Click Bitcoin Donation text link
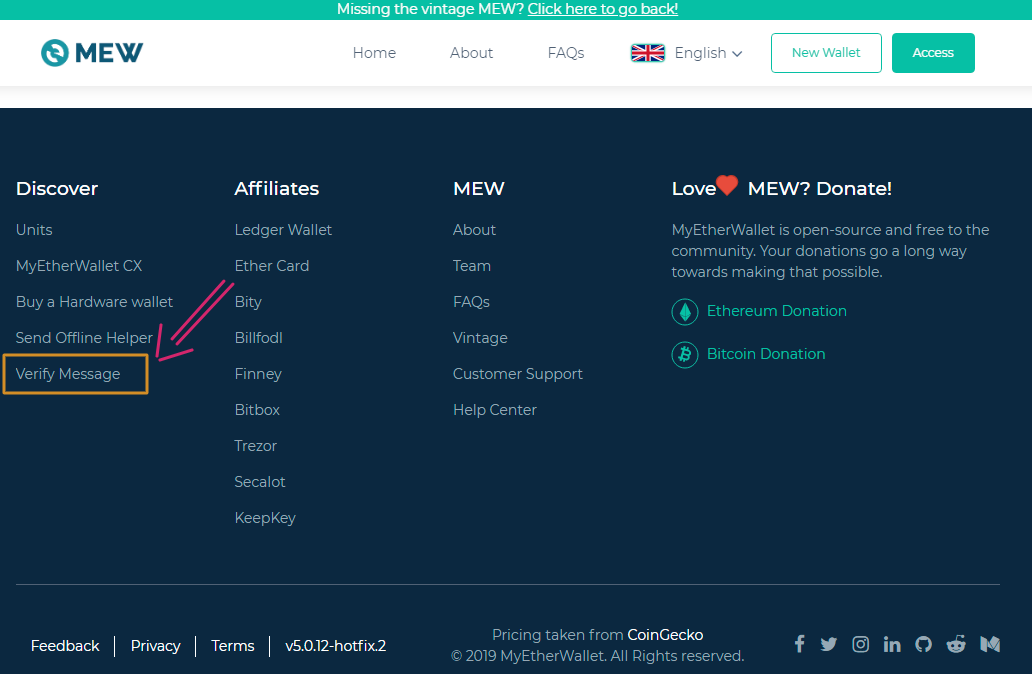Viewport: 1032px width, 674px height. 766,354
